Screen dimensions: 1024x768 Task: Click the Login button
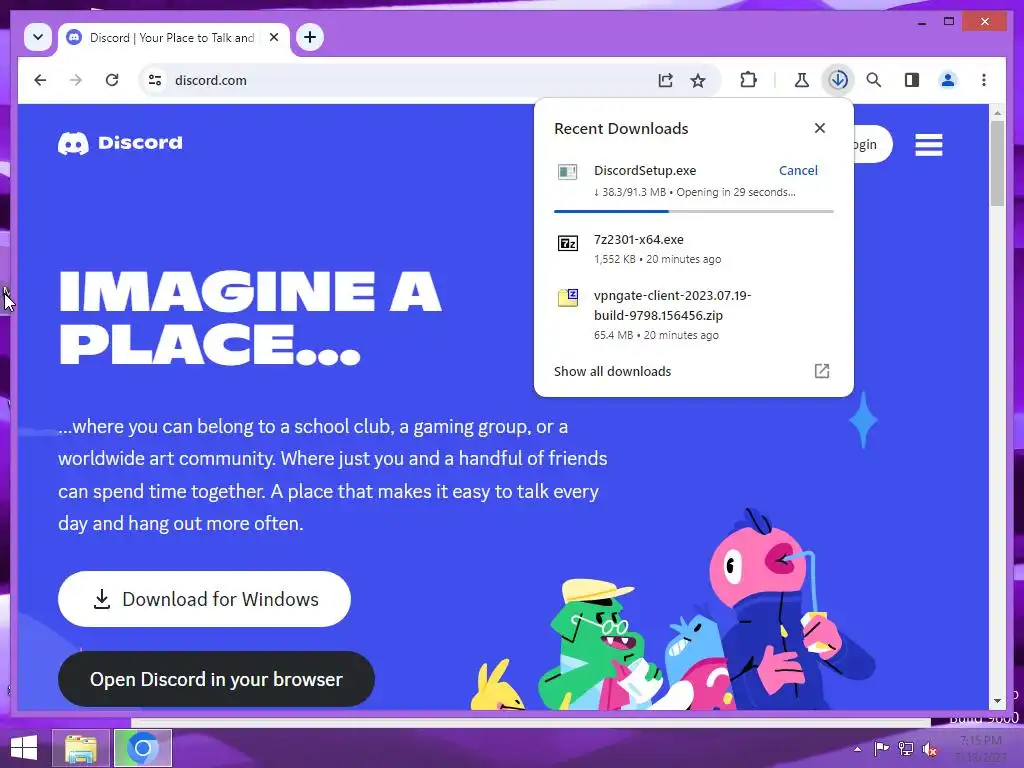[x=872, y=144]
